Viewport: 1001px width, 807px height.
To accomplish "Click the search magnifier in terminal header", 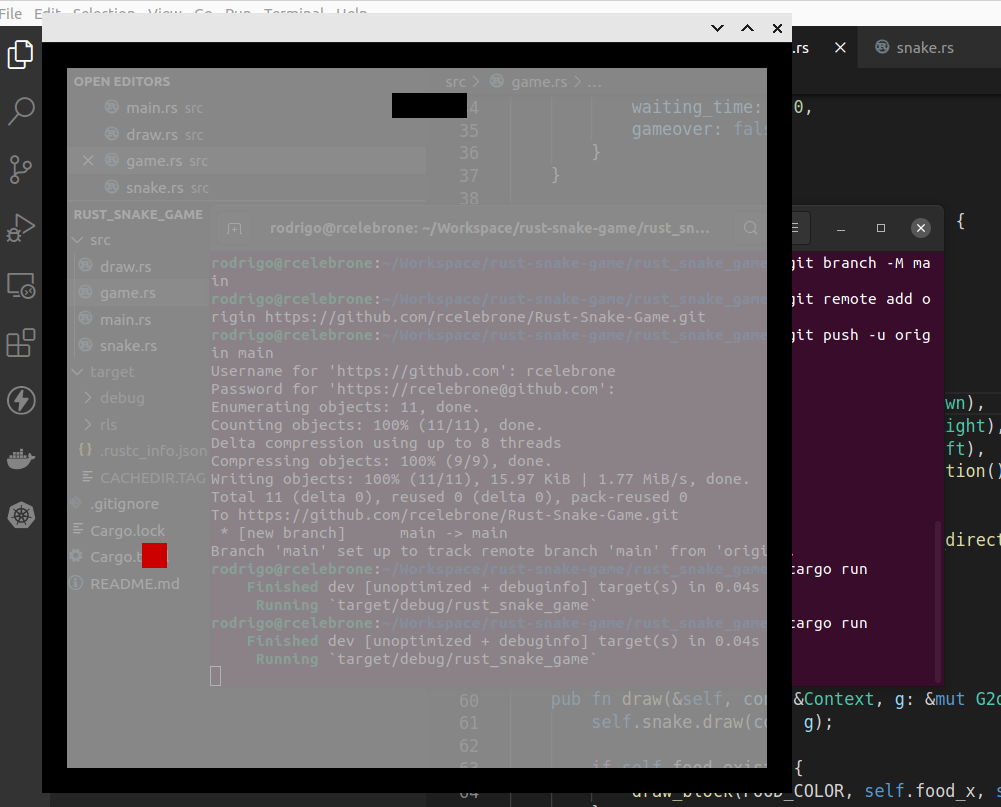I will 749,228.
